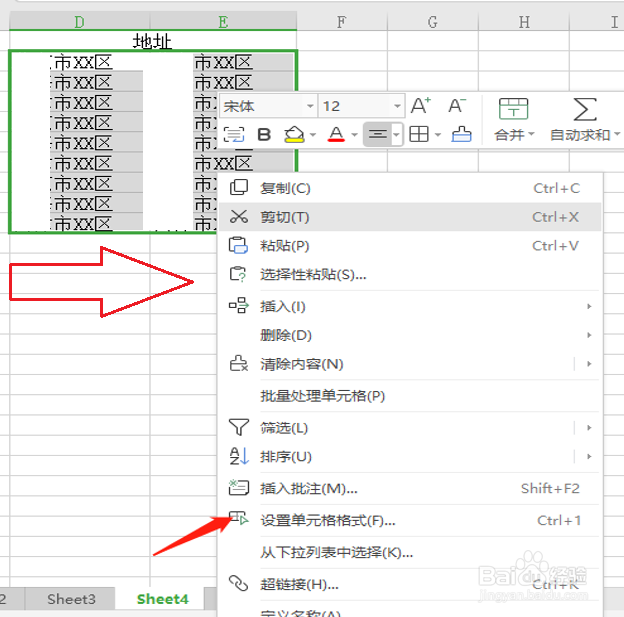
Task: Click the filter funnel icon
Action: pos(239,427)
